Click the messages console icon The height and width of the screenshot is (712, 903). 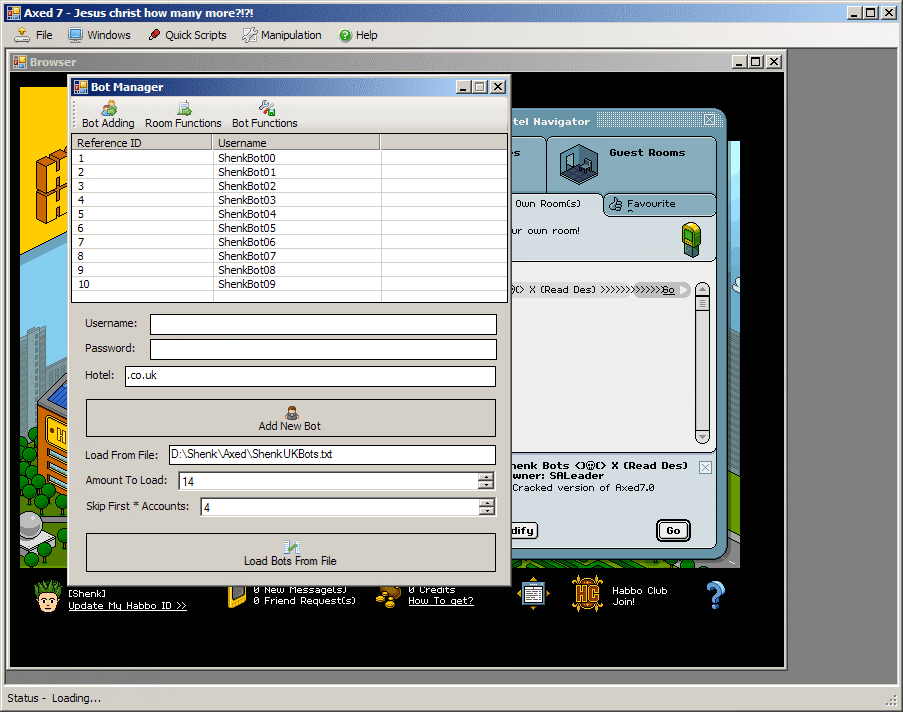[236, 597]
